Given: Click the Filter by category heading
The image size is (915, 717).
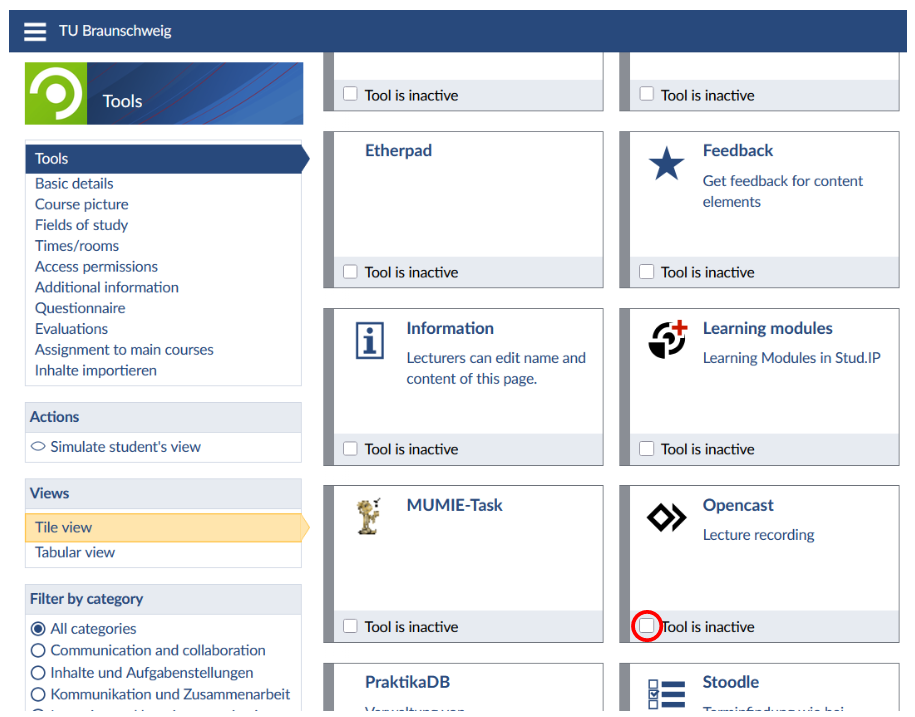Looking at the screenshot, I should click(x=86, y=599).
